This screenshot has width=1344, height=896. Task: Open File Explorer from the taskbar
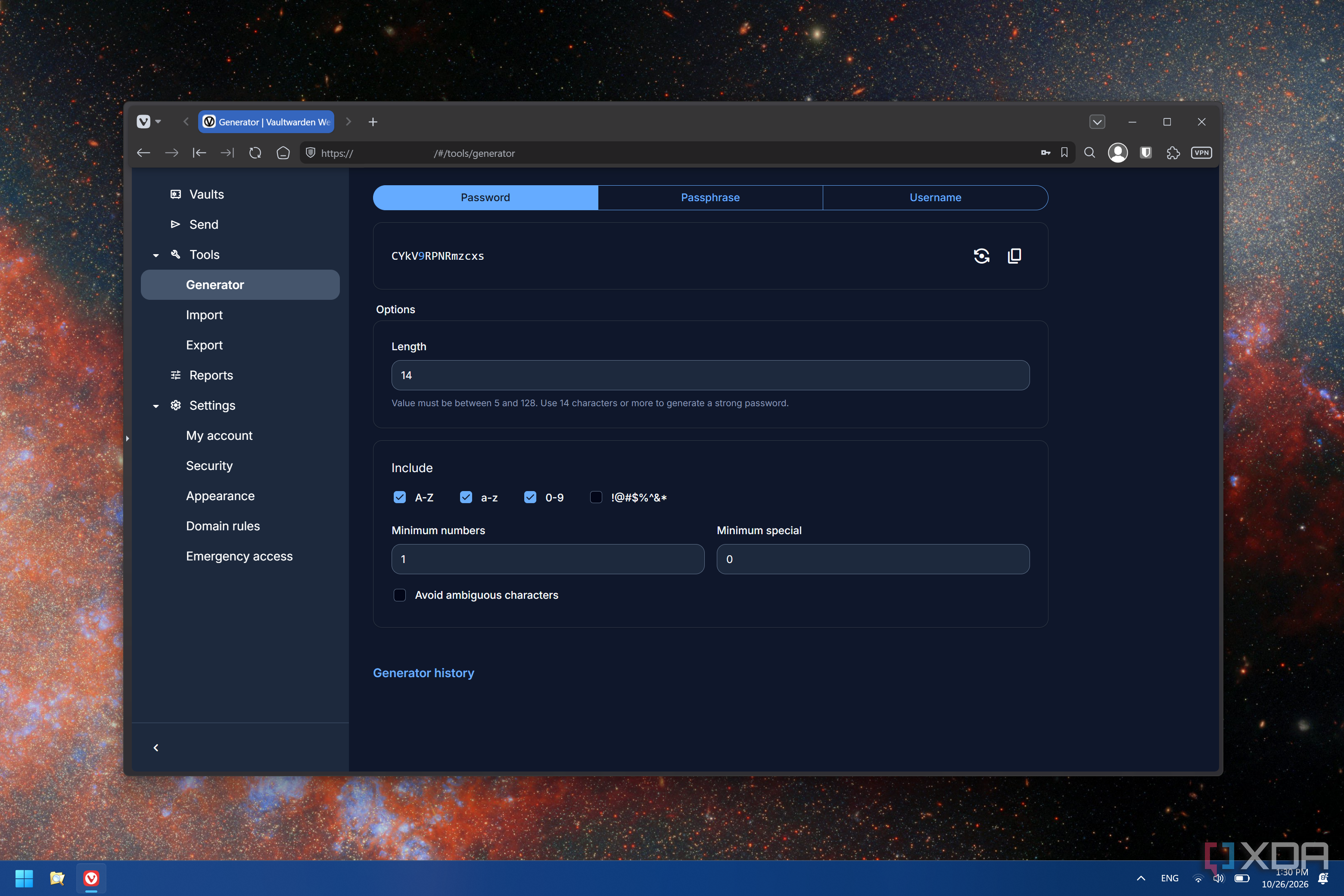pyautogui.click(x=57, y=878)
